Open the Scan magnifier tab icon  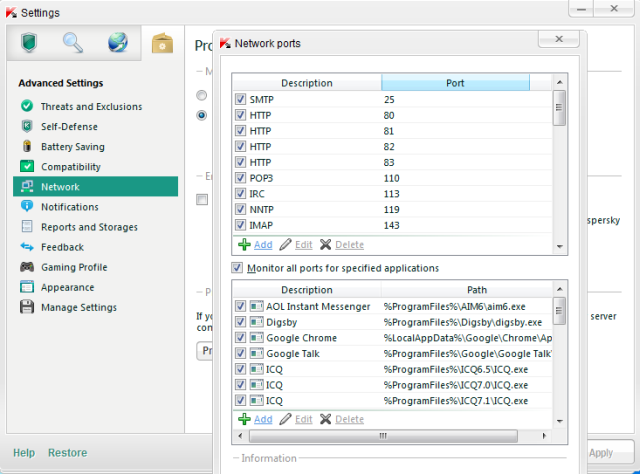(73, 43)
